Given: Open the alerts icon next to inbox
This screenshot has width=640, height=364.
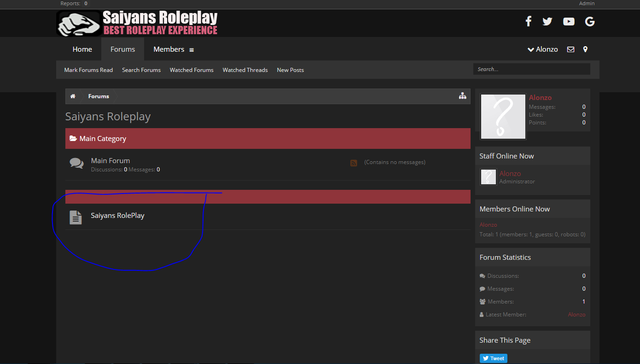Looking at the screenshot, I should (x=585, y=49).
